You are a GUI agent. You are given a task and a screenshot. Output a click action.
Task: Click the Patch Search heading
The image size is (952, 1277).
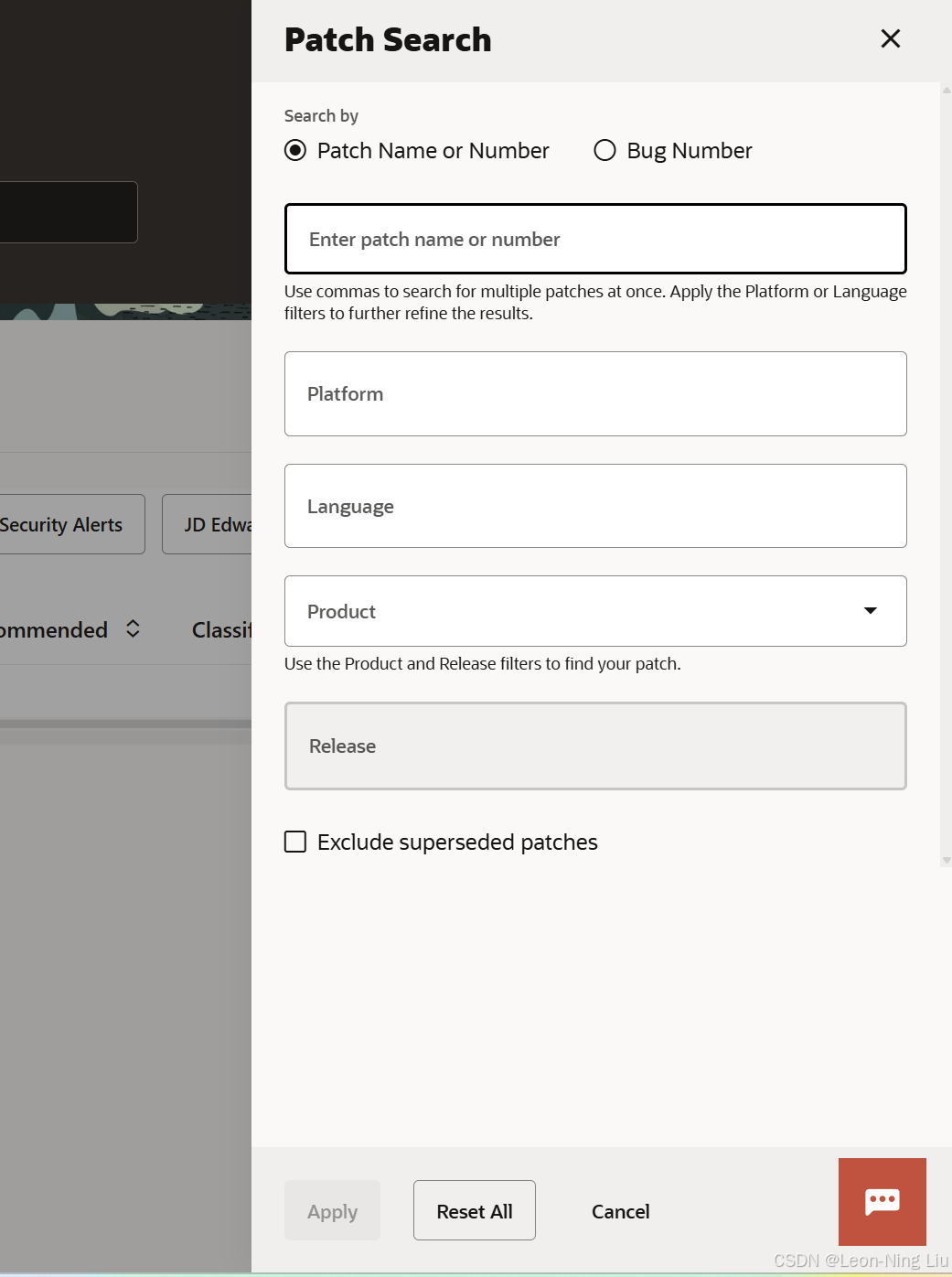[x=388, y=40]
